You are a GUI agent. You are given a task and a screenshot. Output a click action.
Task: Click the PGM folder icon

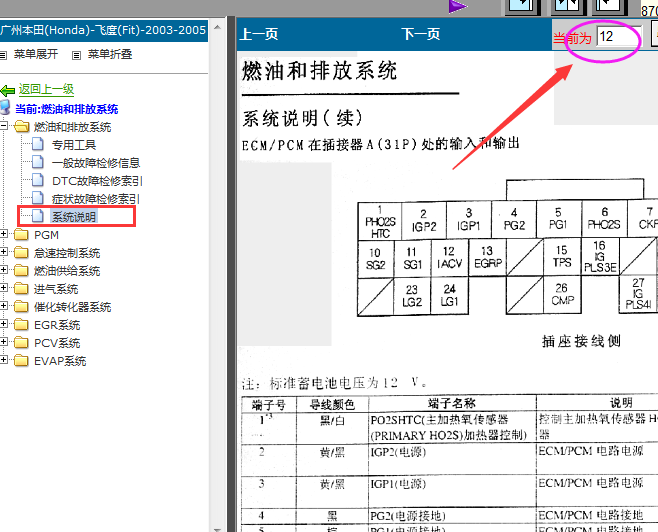(21, 234)
